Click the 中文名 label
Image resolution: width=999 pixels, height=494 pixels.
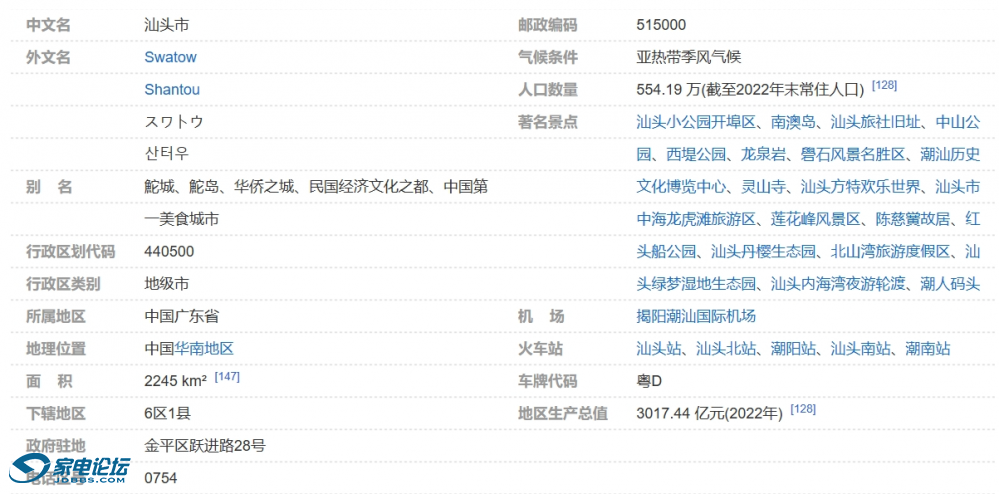(x=48, y=25)
